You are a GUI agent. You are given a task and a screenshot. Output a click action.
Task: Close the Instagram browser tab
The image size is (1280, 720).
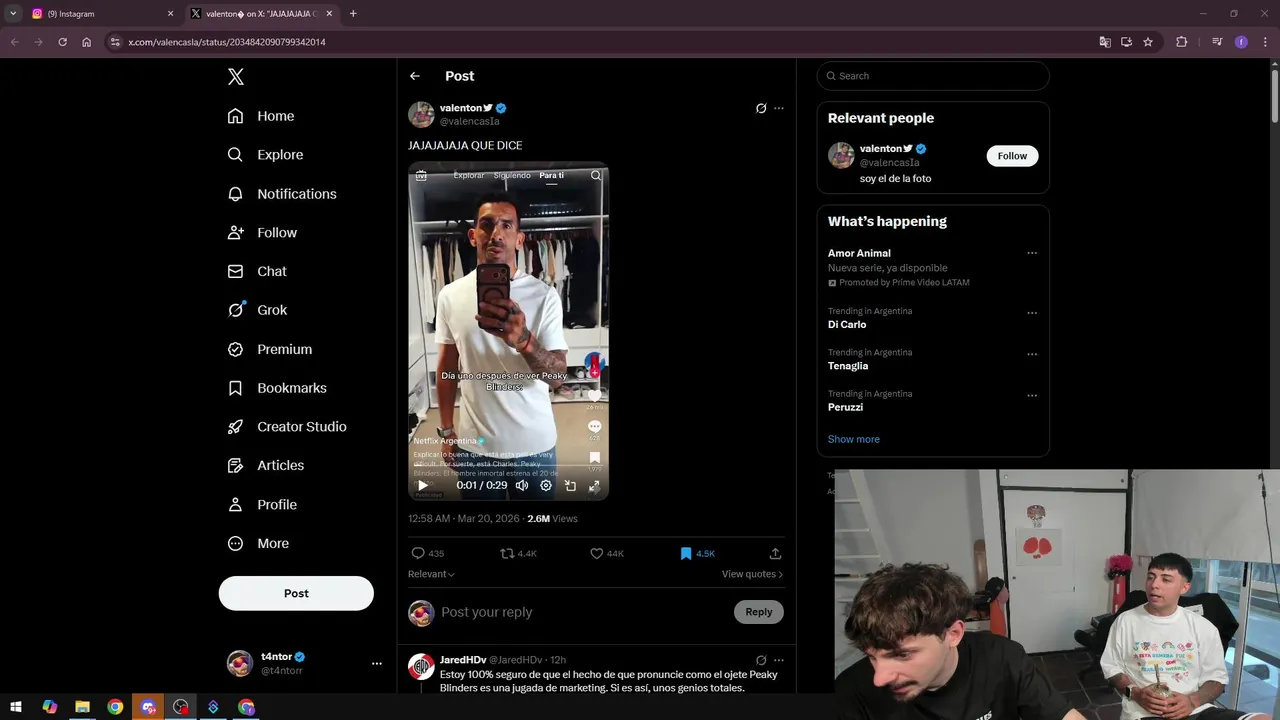coord(170,14)
